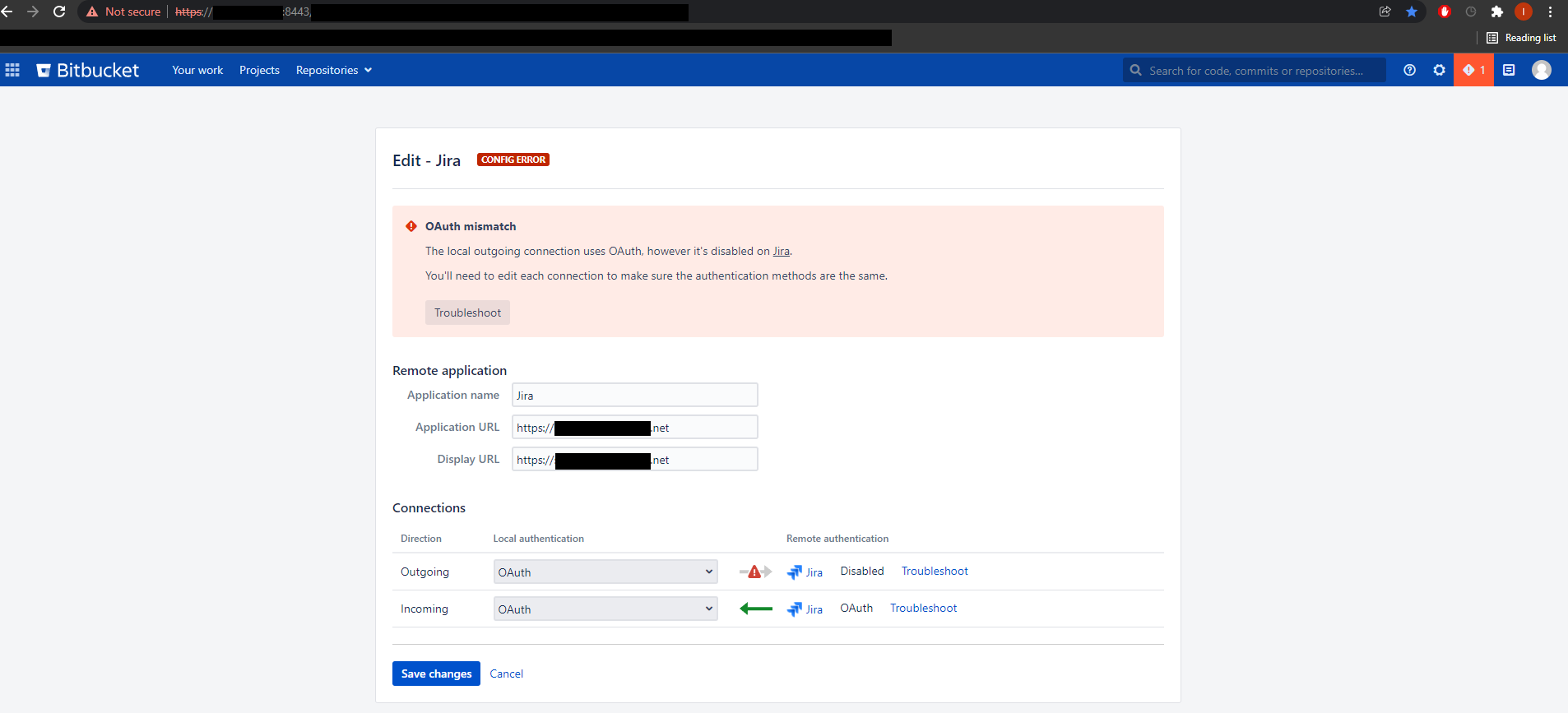Click the Save changes button

[436, 674]
